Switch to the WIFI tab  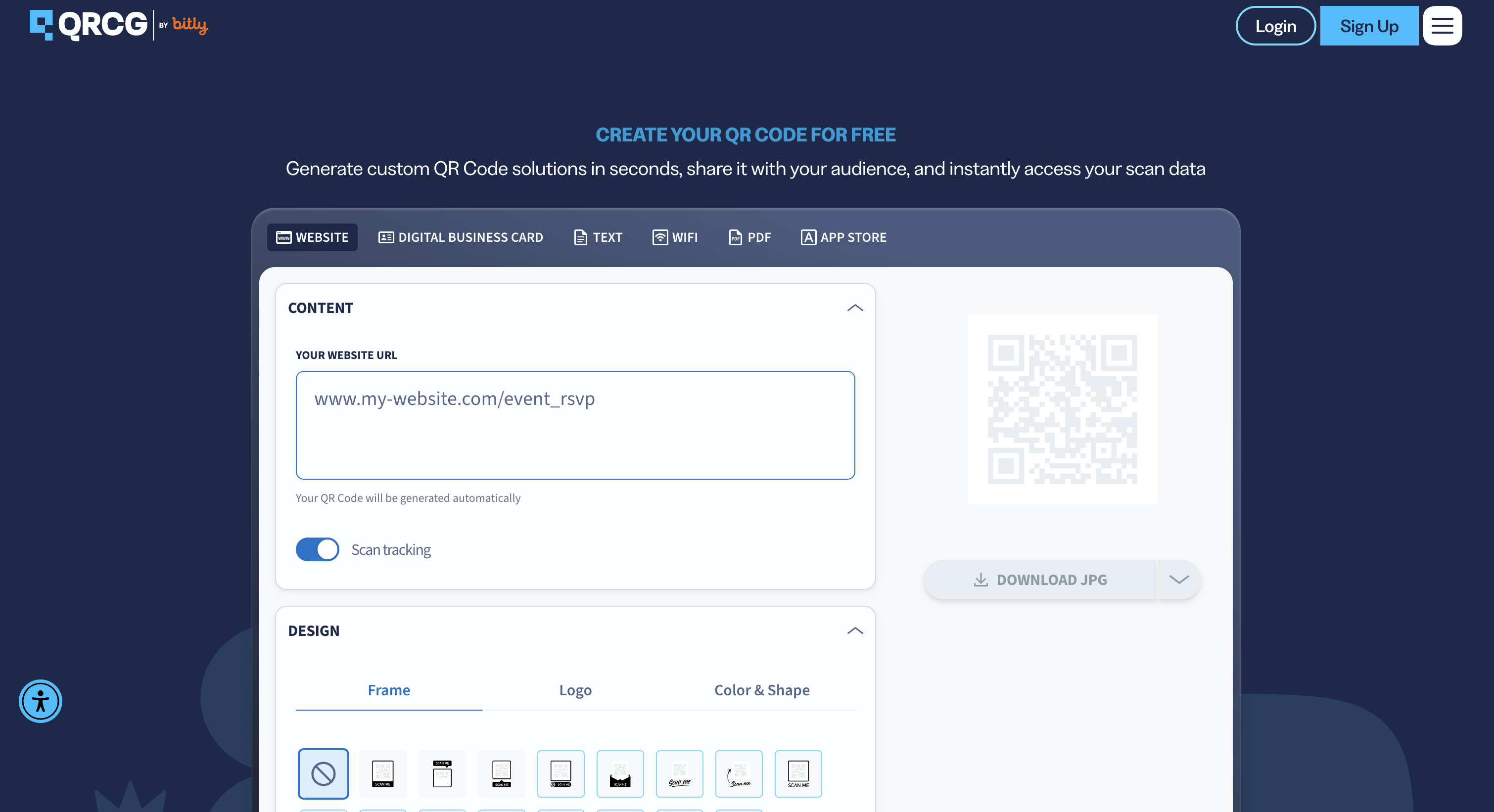675,237
